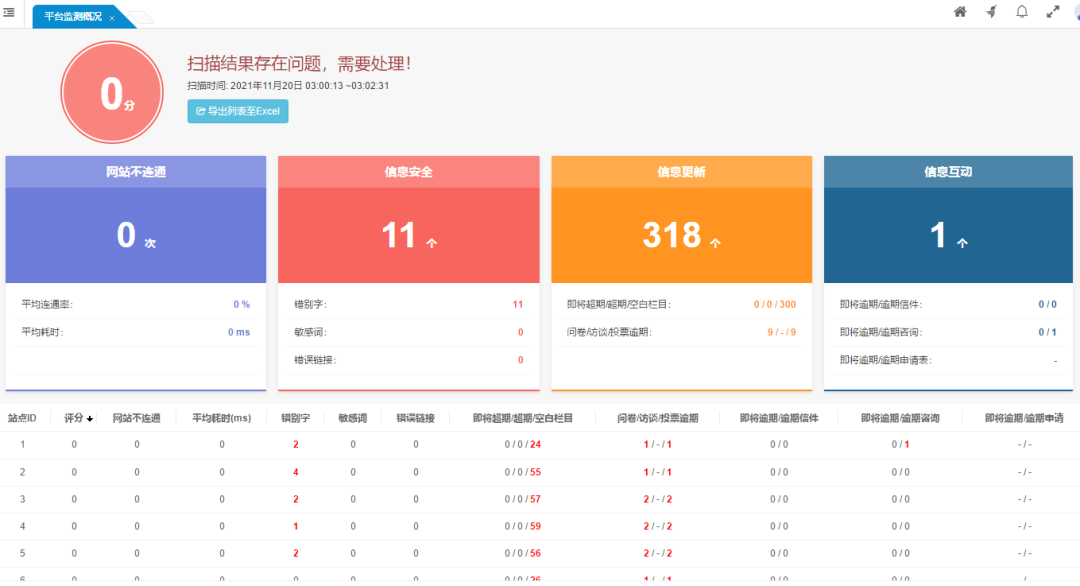Click typo count 4 for site 2
The width and height of the screenshot is (1080, 586).
click(x=296, y=472)
